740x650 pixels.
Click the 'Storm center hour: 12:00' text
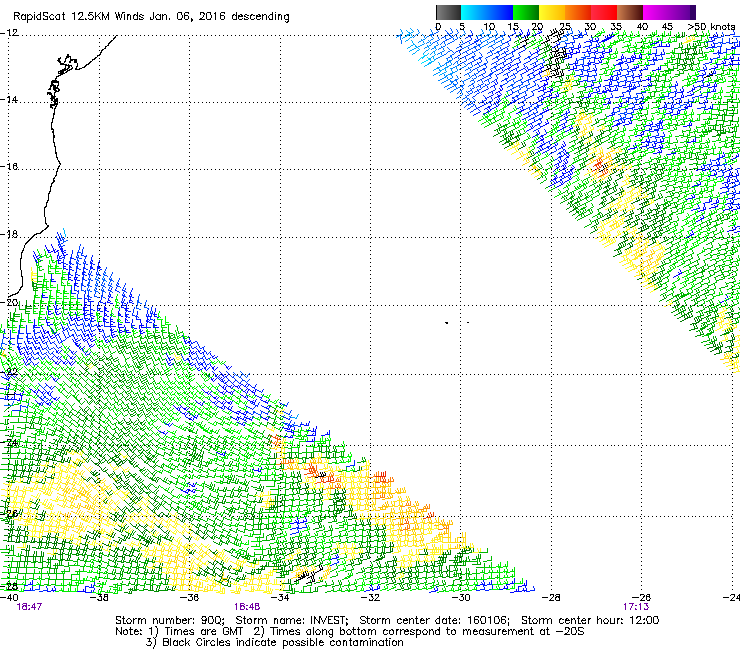click(x=590, y=620)
